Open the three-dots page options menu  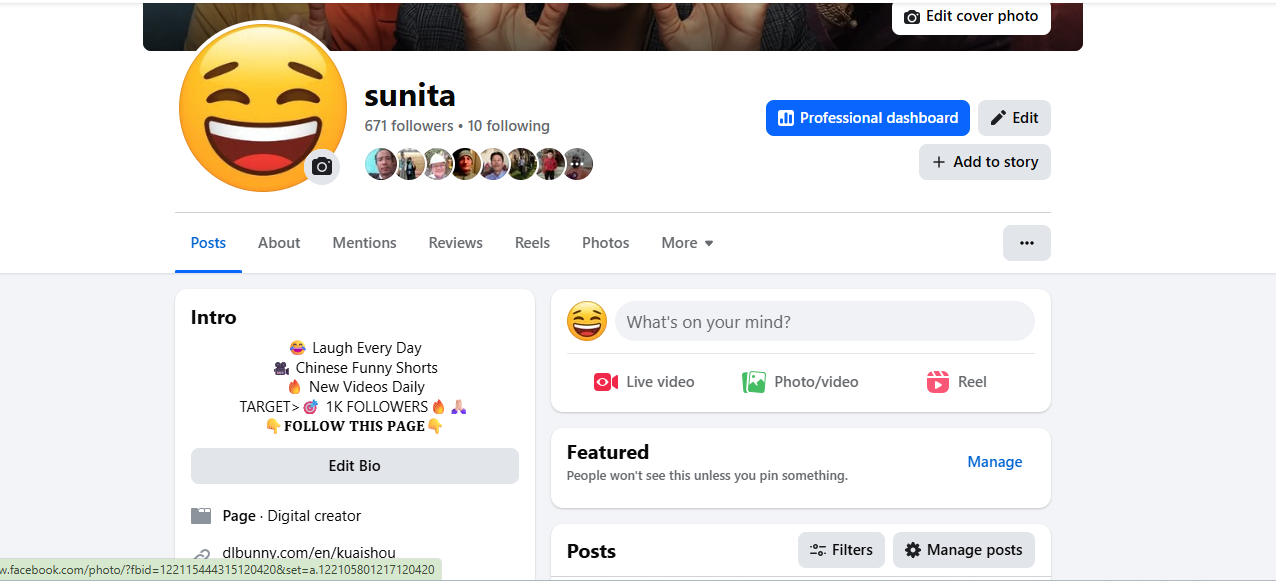[1027, 243]
